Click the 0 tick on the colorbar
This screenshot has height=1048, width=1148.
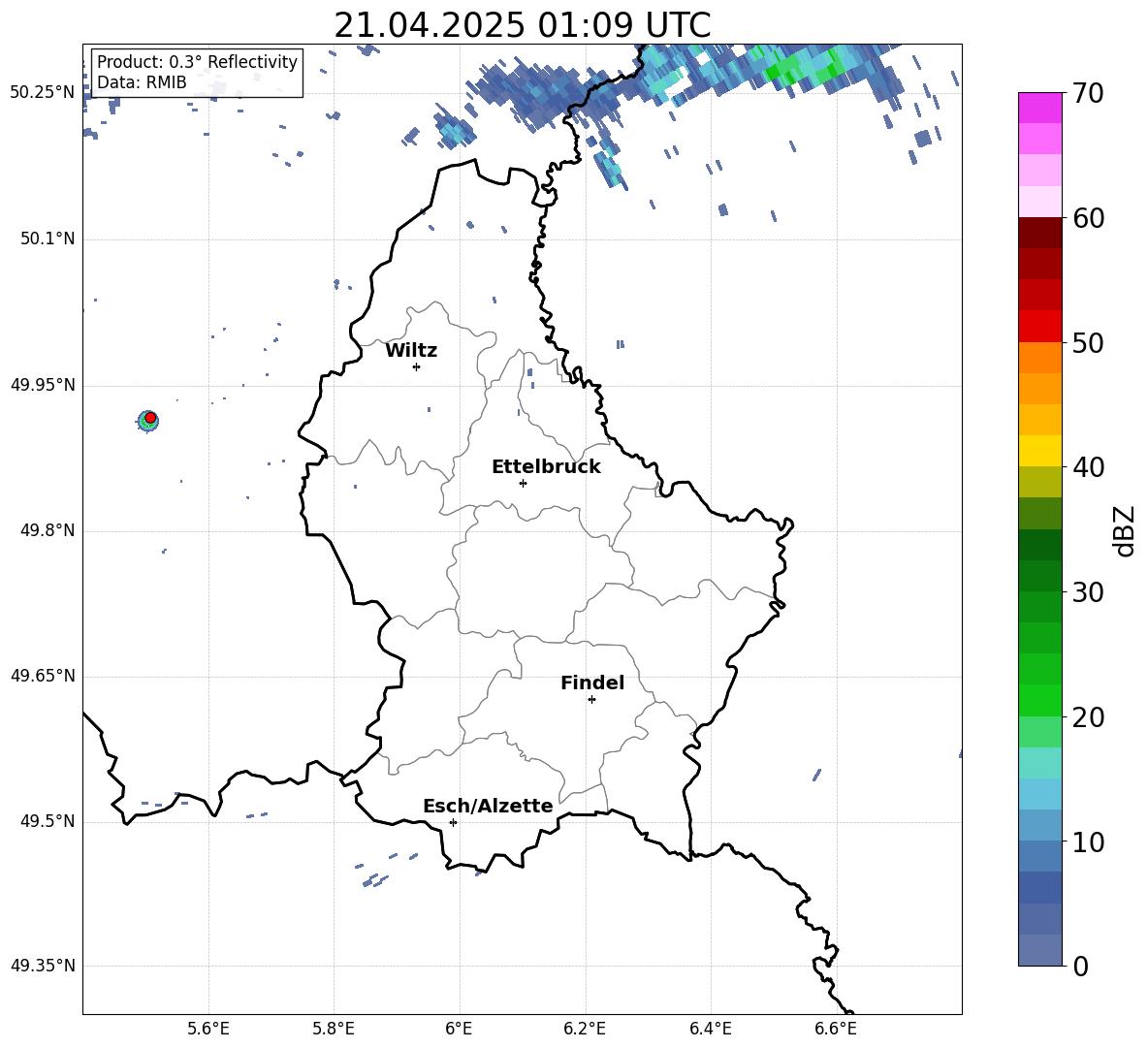point(1080,967)
